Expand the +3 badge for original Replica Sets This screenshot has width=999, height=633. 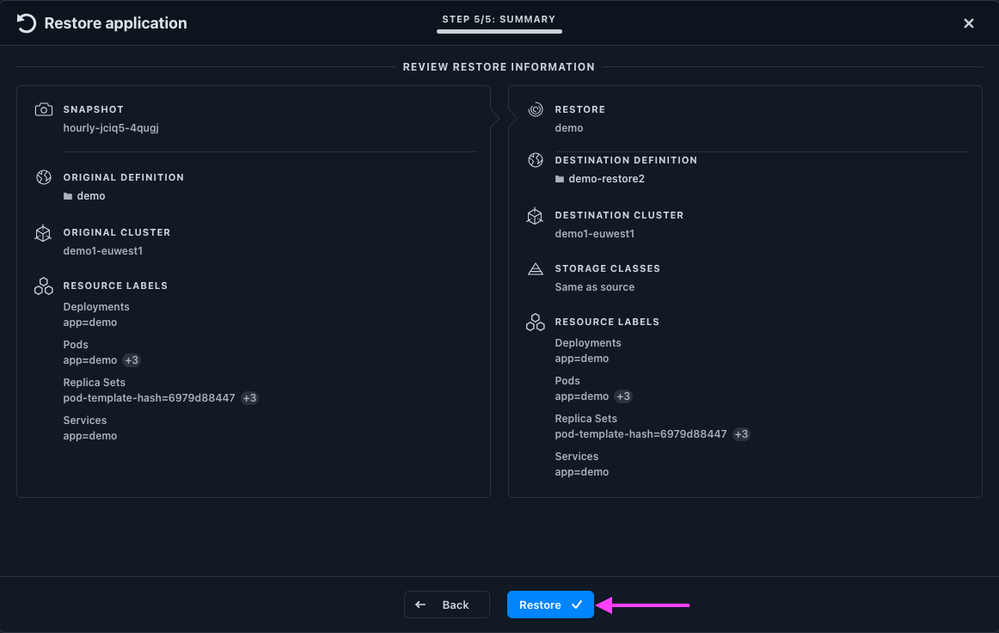pos(249,398)
